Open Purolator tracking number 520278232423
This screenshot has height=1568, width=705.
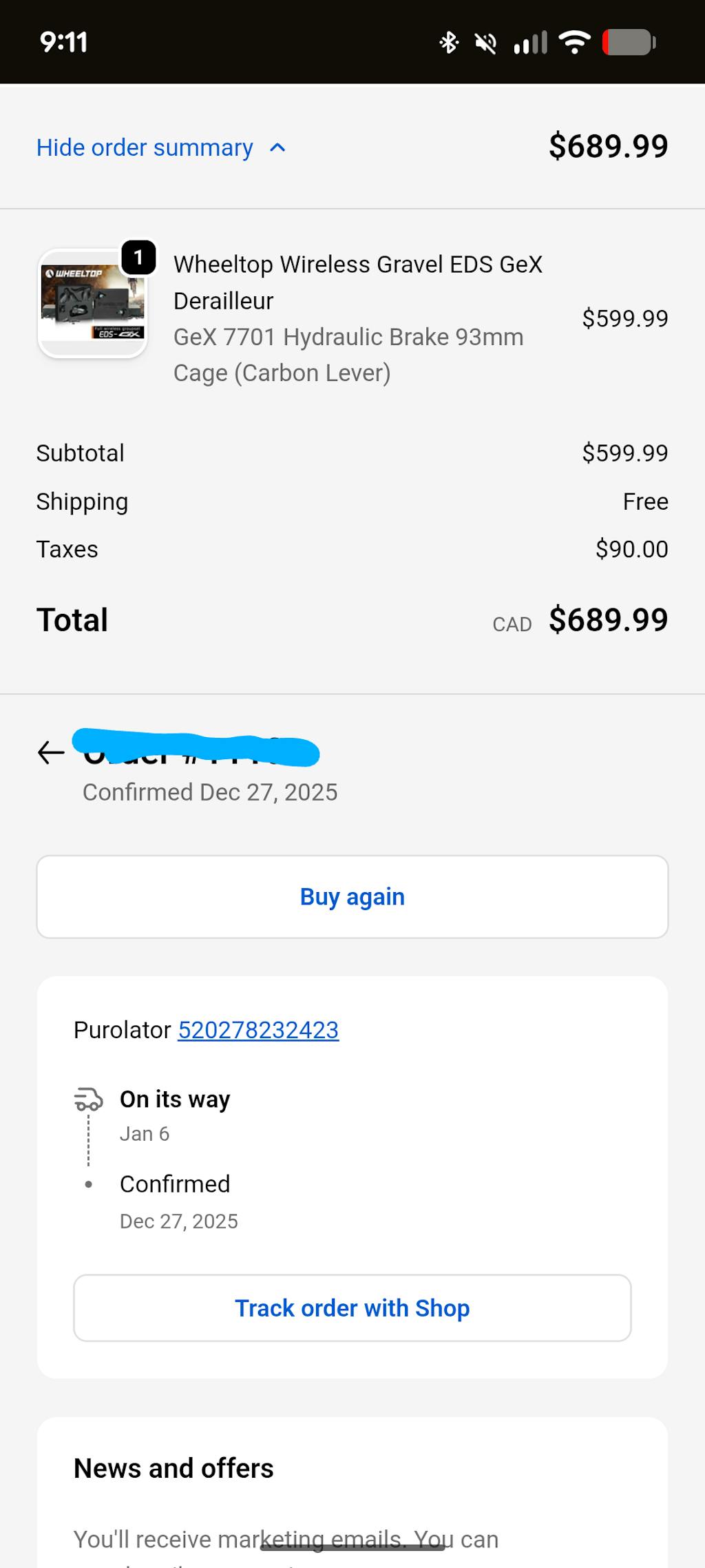click(x=258, y=1030)
